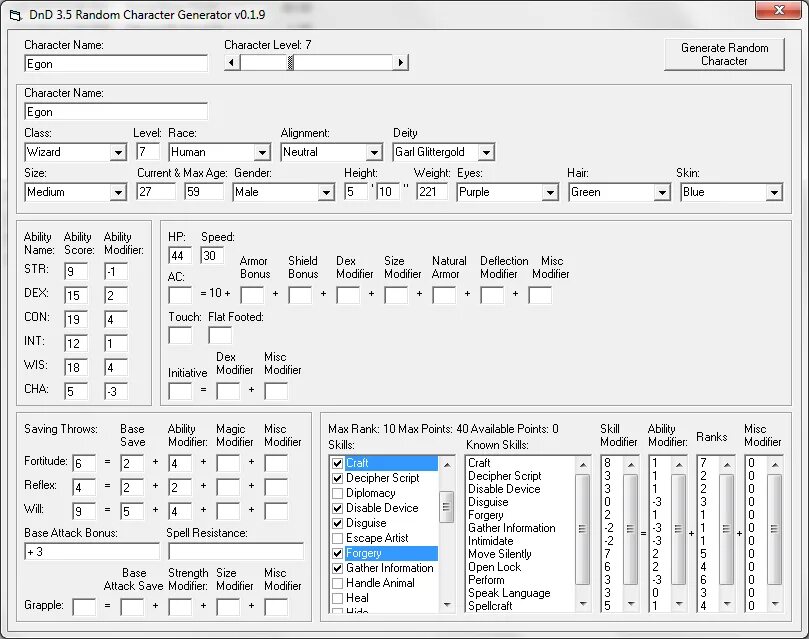Screen dimensions: 809x639
Task: Click the Skills list scroll up arrow
Action: (x=447, y=465)
